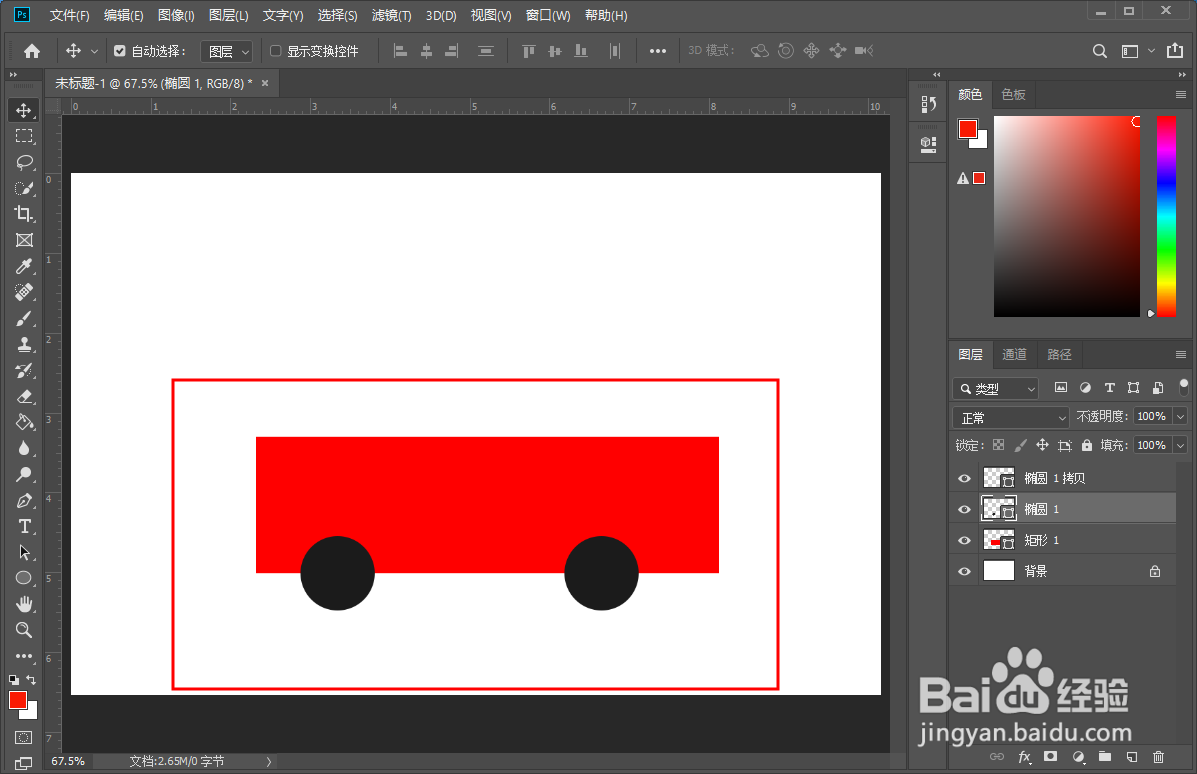Select the Path Selection tool

[x=24, y=553]
